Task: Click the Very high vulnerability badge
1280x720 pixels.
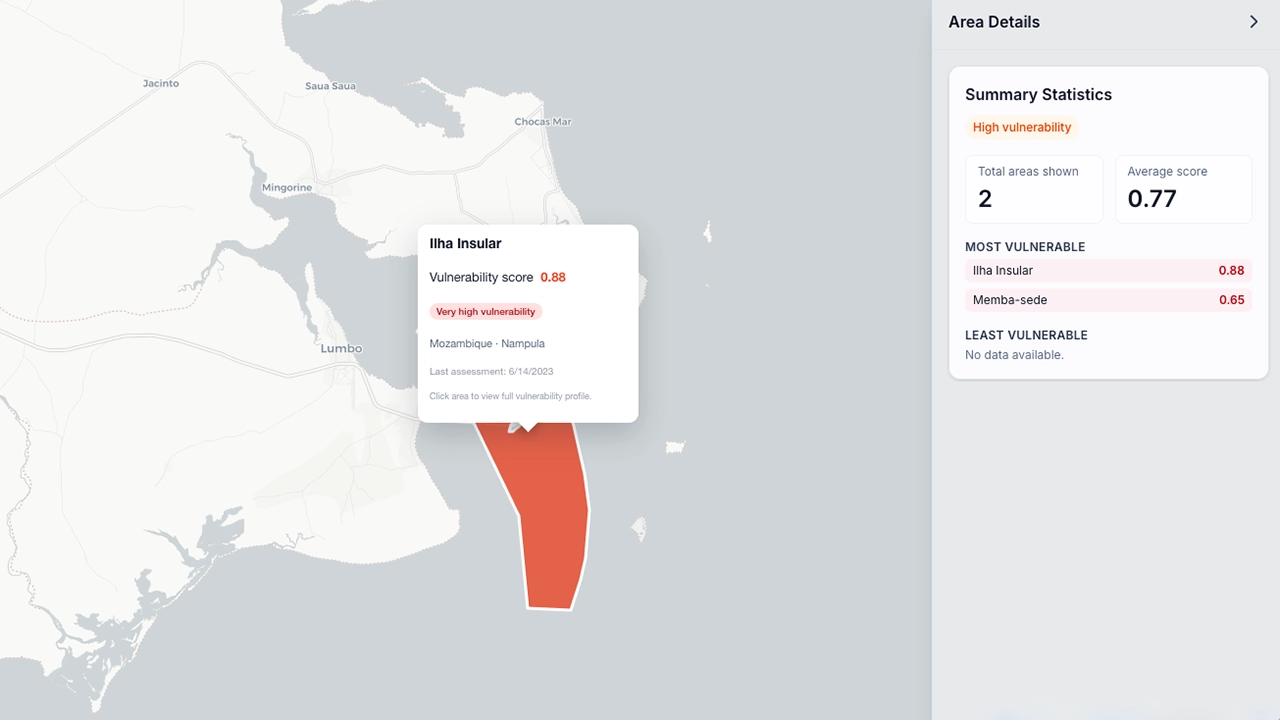Action: click(485, 311)
